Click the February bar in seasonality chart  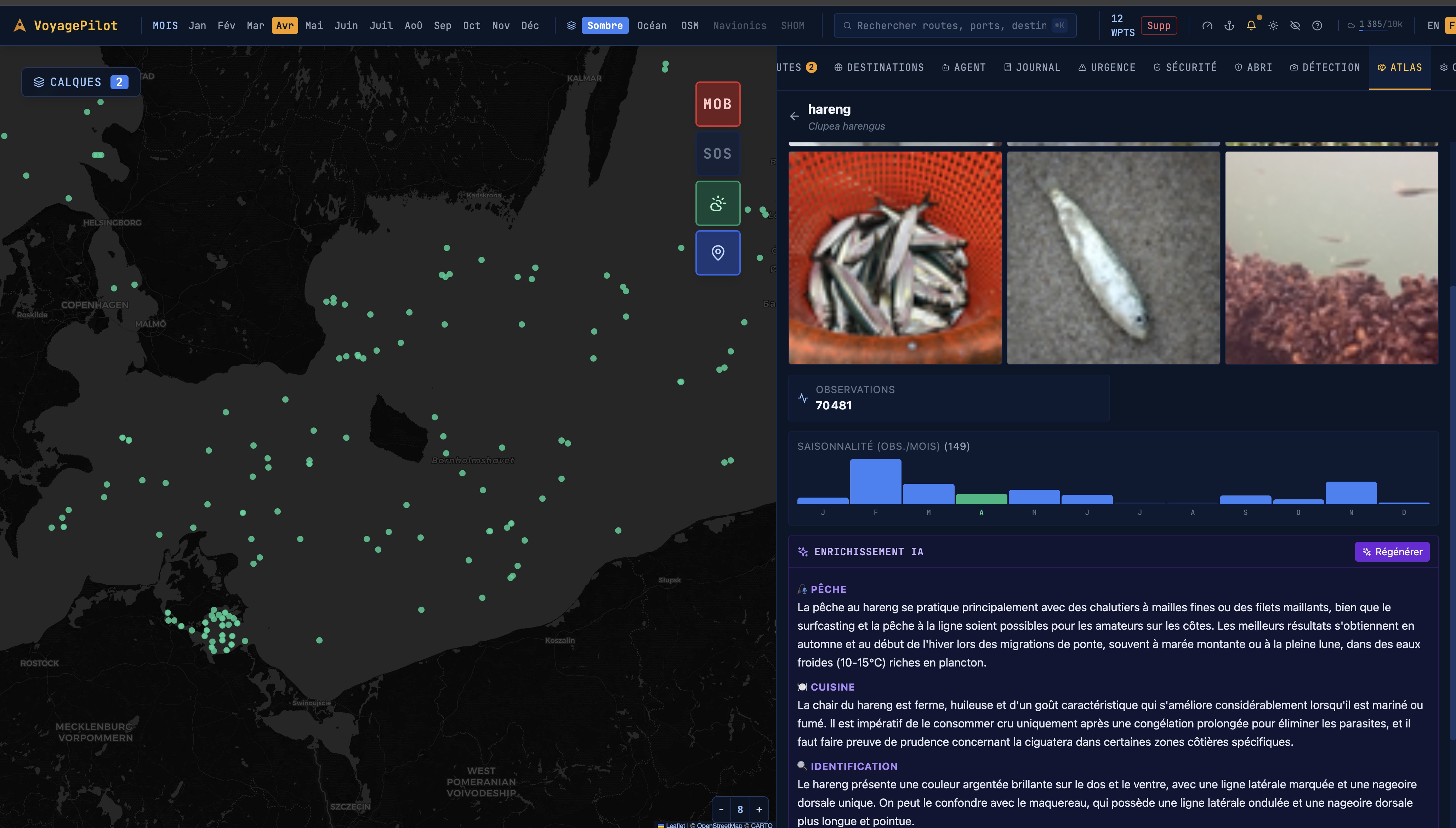[876, 481]
